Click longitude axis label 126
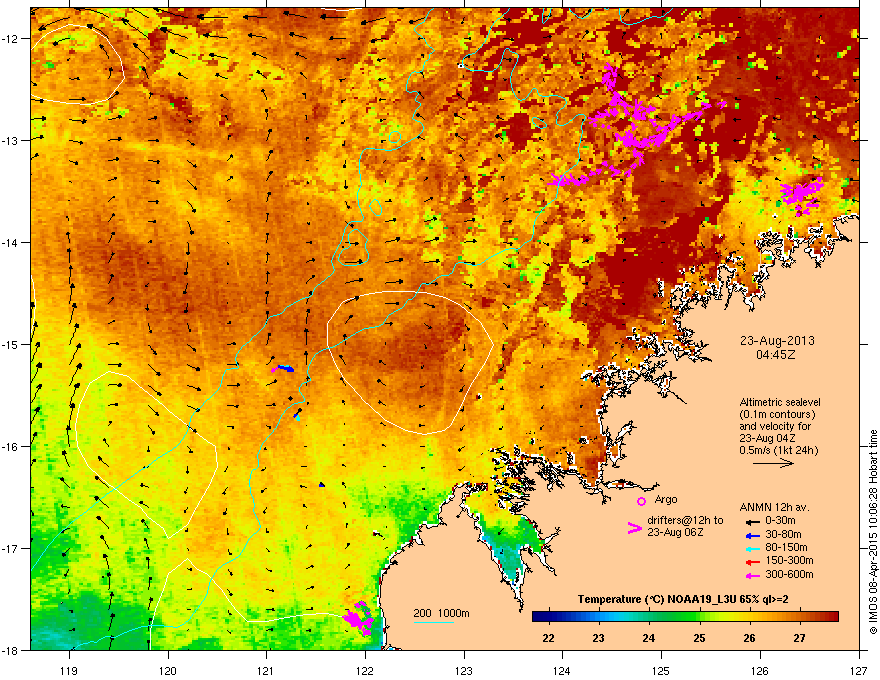880x680 pixels. [760, 670]
